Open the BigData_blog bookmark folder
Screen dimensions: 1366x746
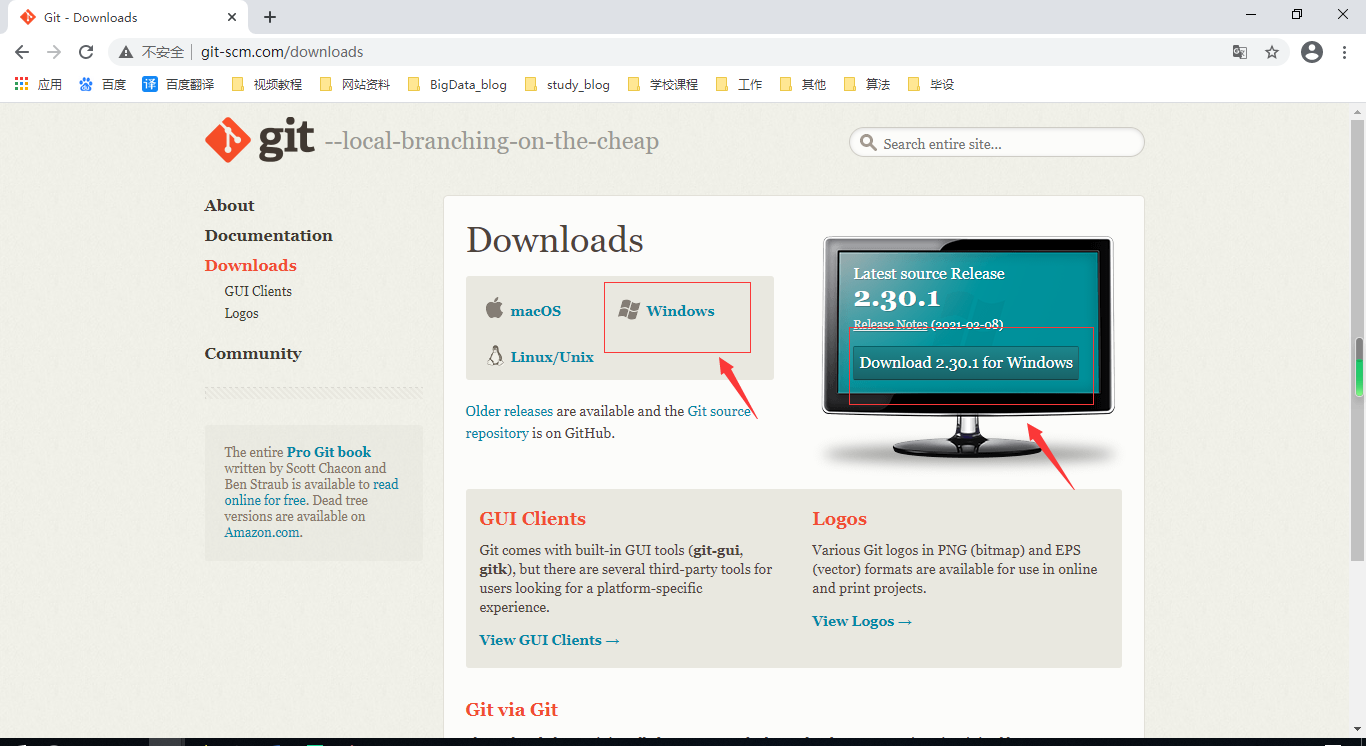[457, 84]
